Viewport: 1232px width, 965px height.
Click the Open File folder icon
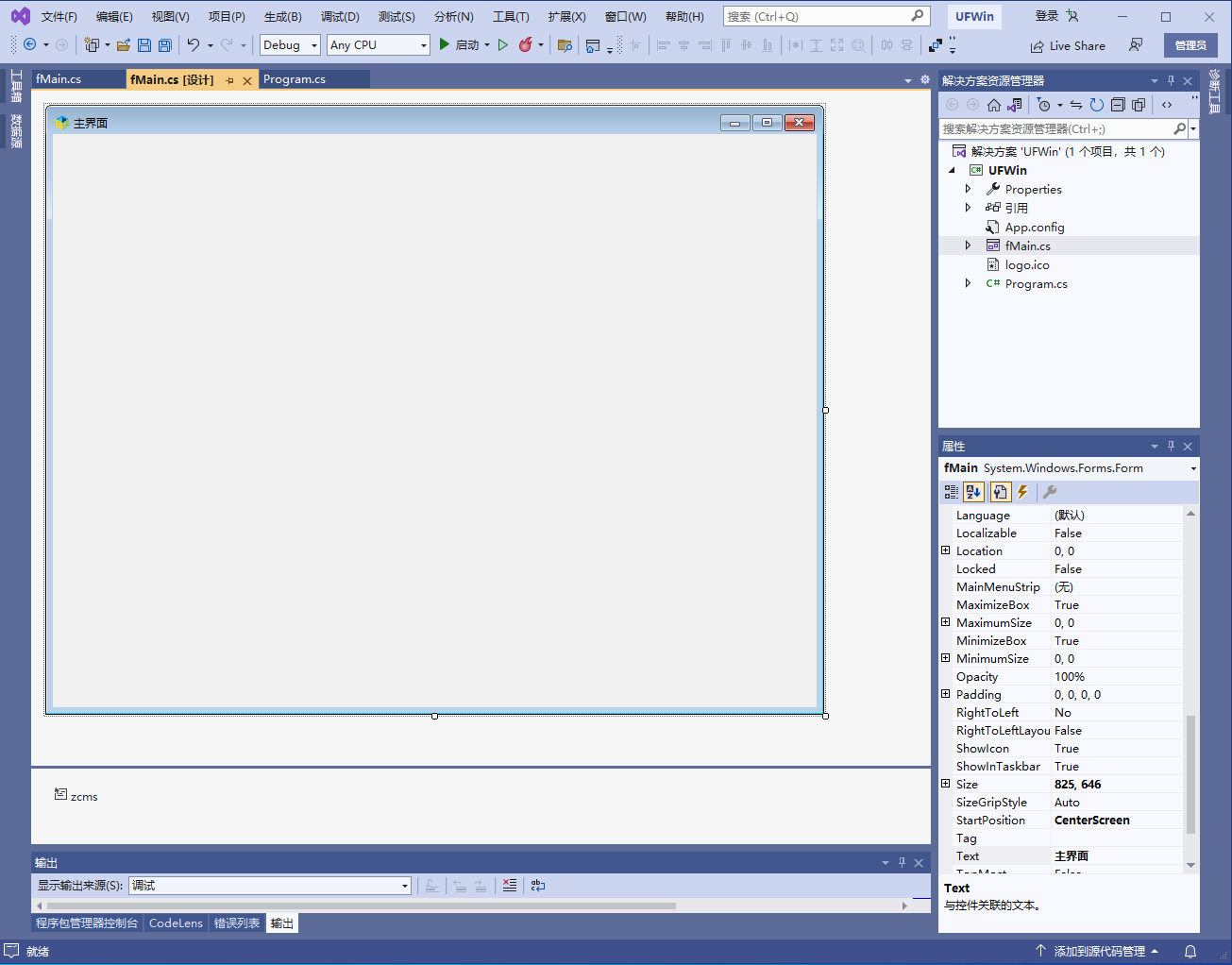(123, 44)
